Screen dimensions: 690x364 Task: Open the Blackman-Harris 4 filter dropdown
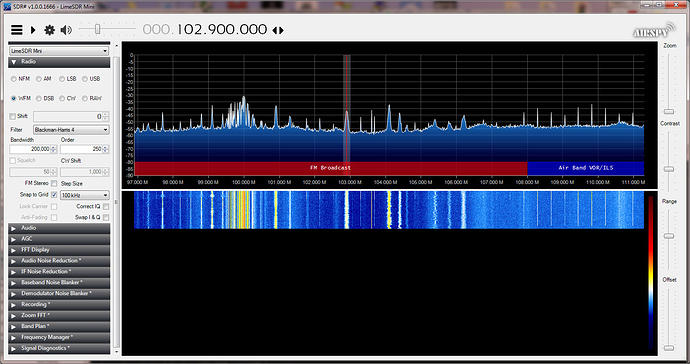pyautogui.click(x=71, y=129)
